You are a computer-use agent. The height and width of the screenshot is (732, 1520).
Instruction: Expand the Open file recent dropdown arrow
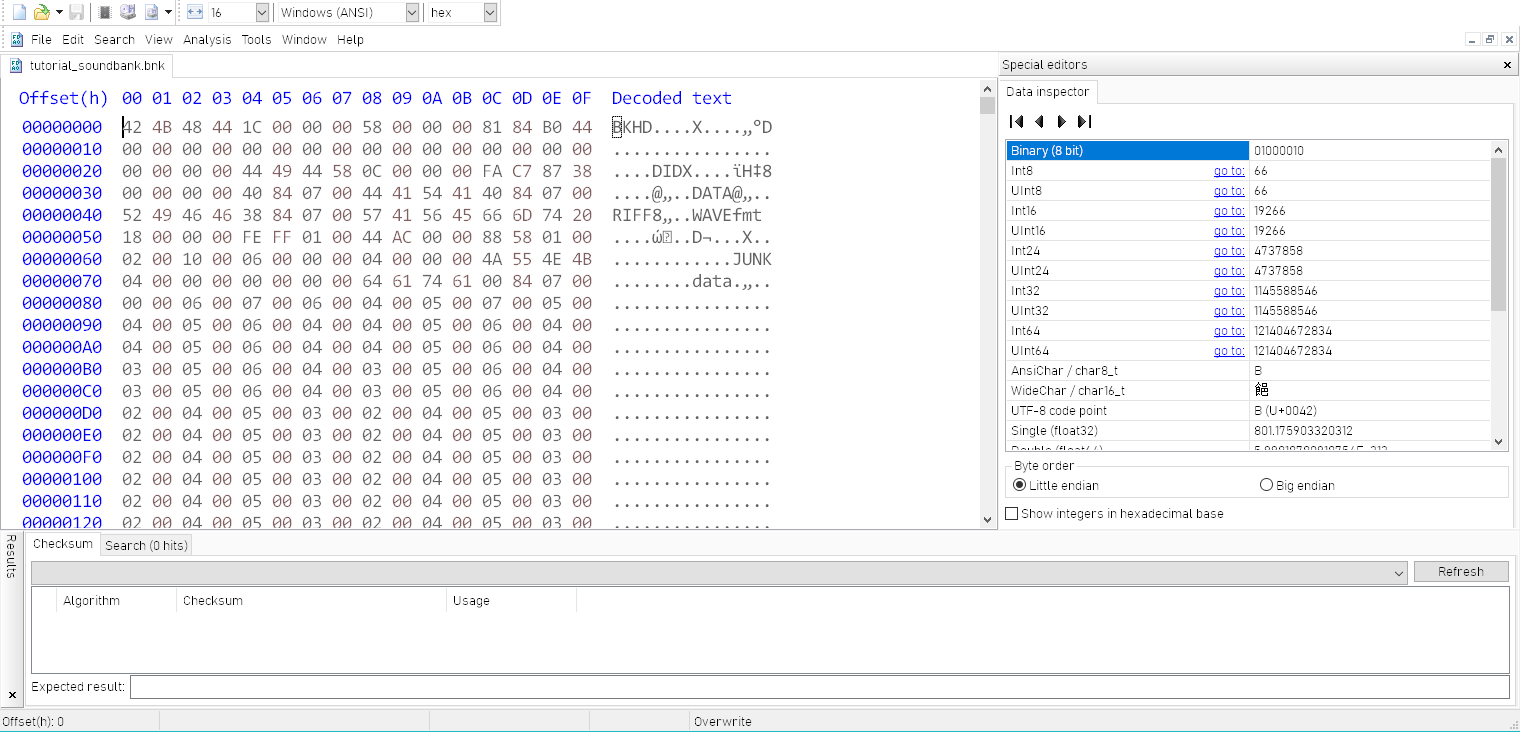point(59,12)
